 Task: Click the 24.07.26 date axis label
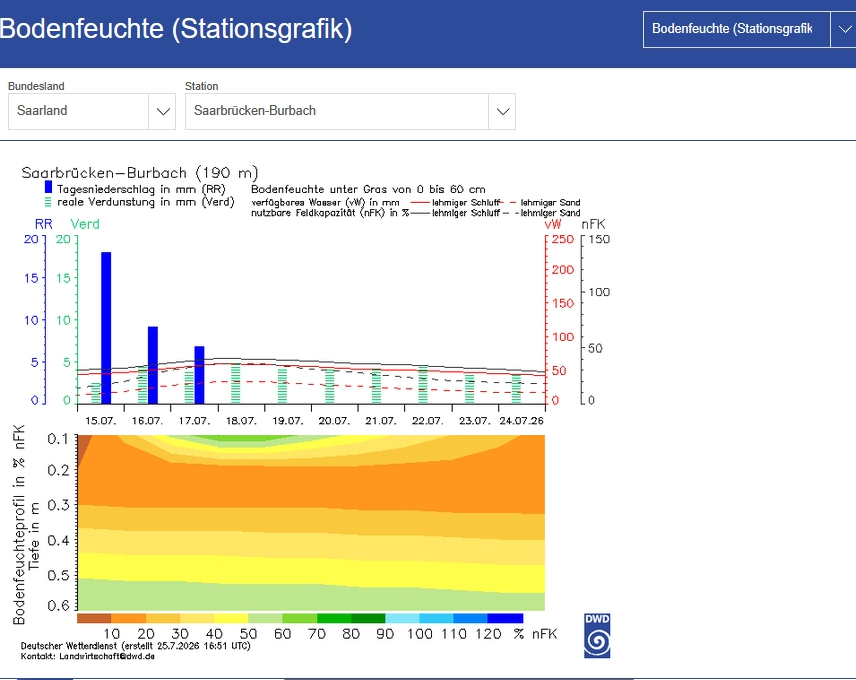(521, 421)
